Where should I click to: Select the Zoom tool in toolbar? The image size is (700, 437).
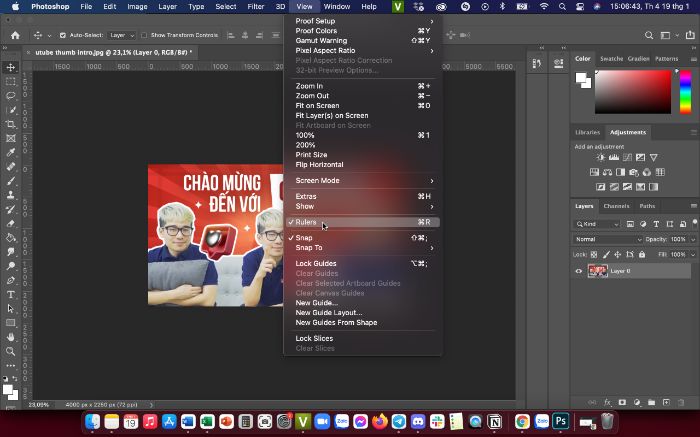click(11, 351)
